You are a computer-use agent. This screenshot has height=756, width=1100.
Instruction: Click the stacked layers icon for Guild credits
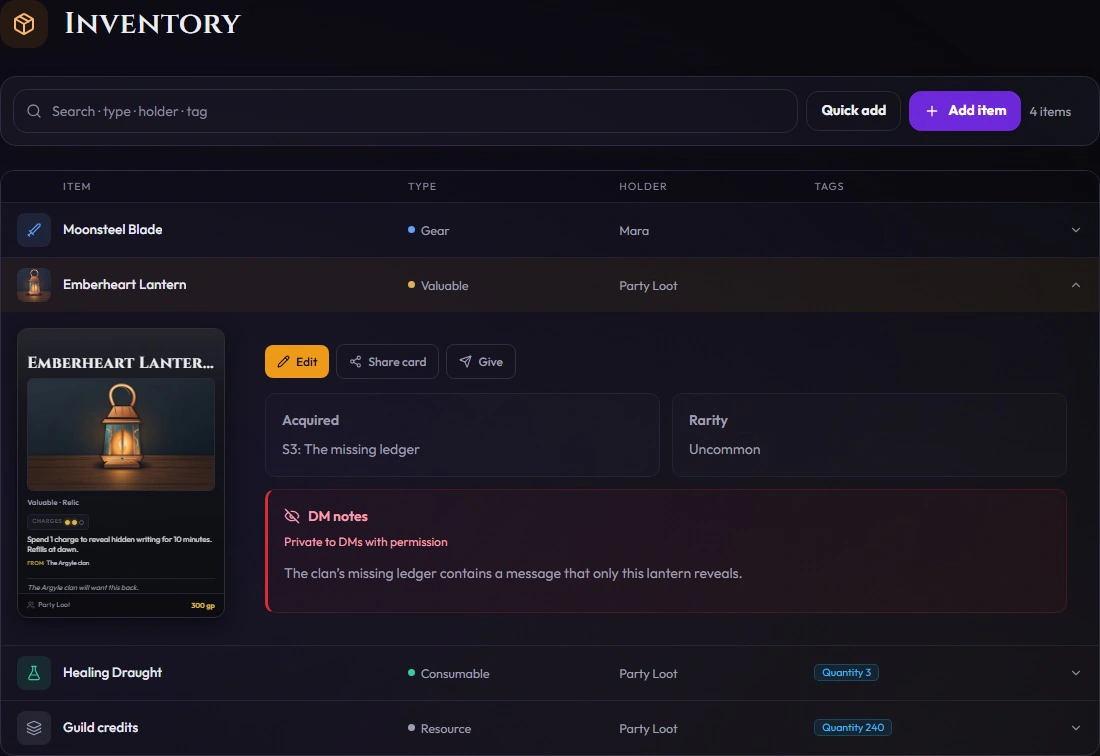pos(34,728)
